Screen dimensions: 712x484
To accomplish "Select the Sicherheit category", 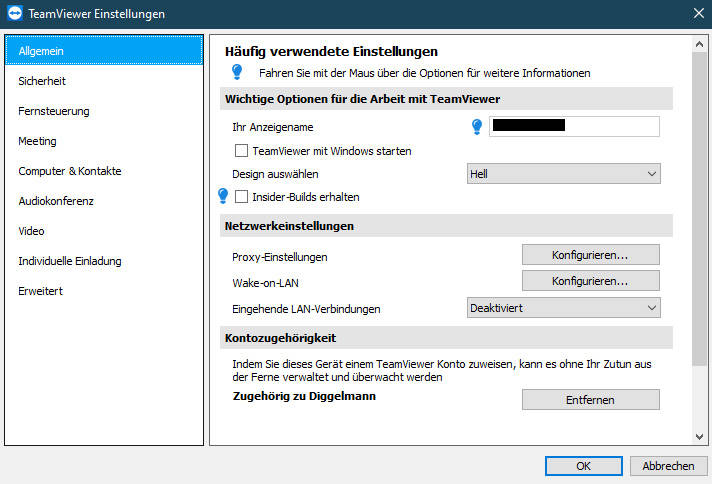I will point(42,81).
